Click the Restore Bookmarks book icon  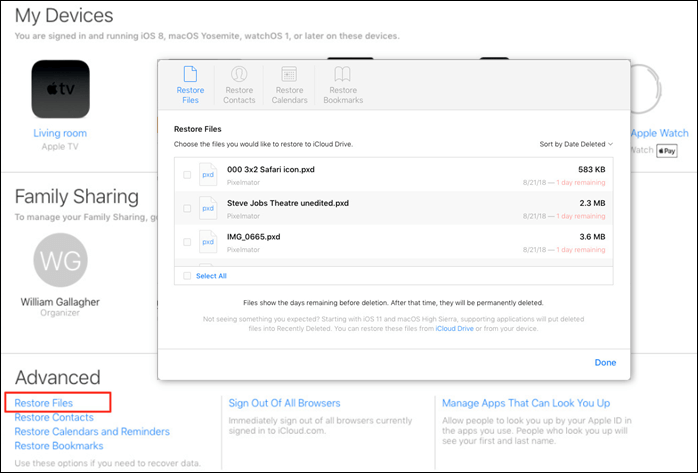343,74
